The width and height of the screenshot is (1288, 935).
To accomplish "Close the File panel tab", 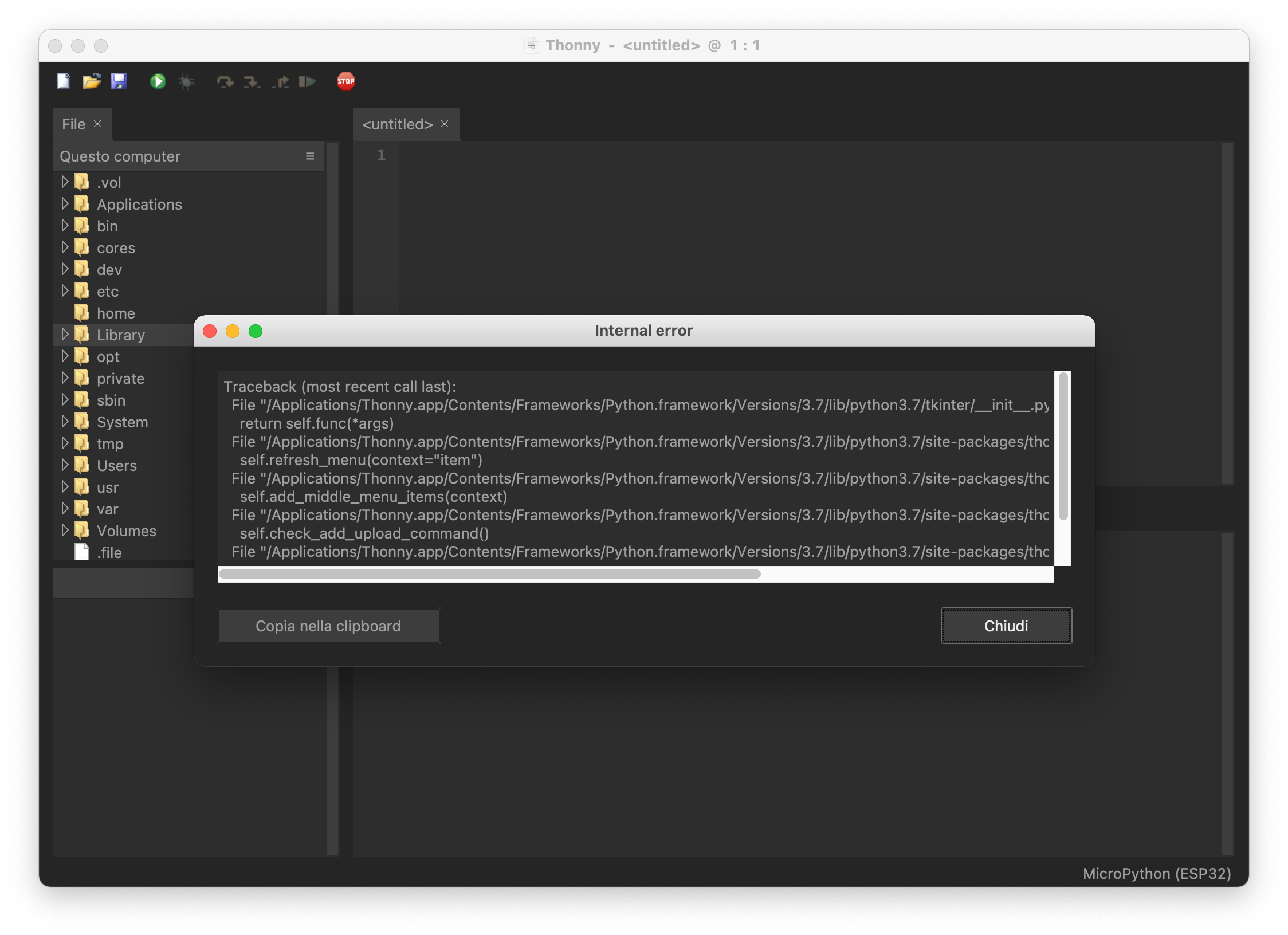I will coord(97,124).
